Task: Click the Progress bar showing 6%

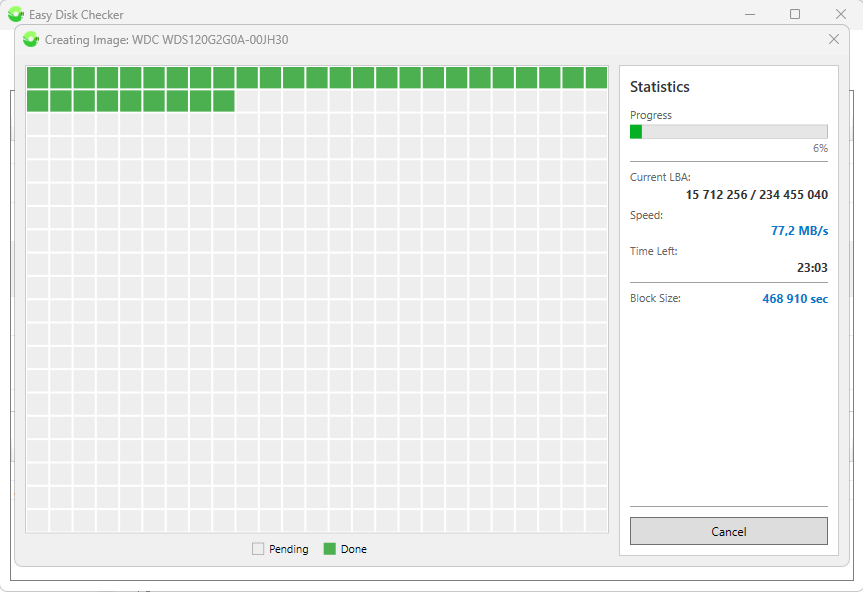Action: (728, 131)
